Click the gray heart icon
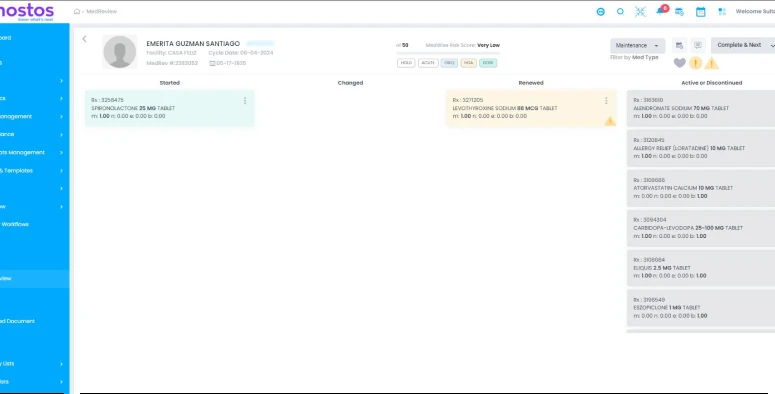Image resolution: width=775 pixels, height=394 pixels. 680,63
